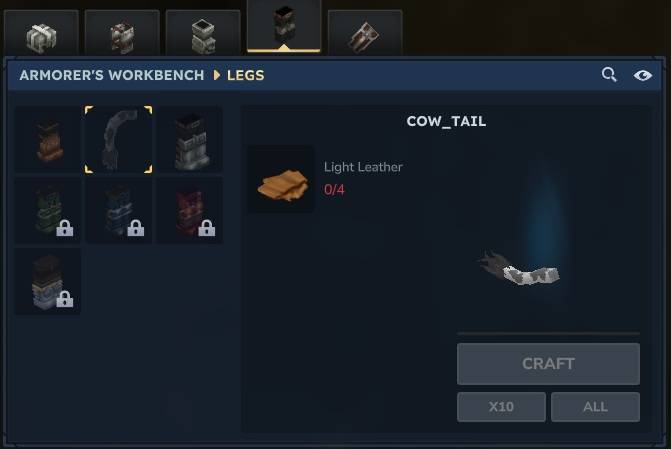Toggle the eye visibility icon

642,75
